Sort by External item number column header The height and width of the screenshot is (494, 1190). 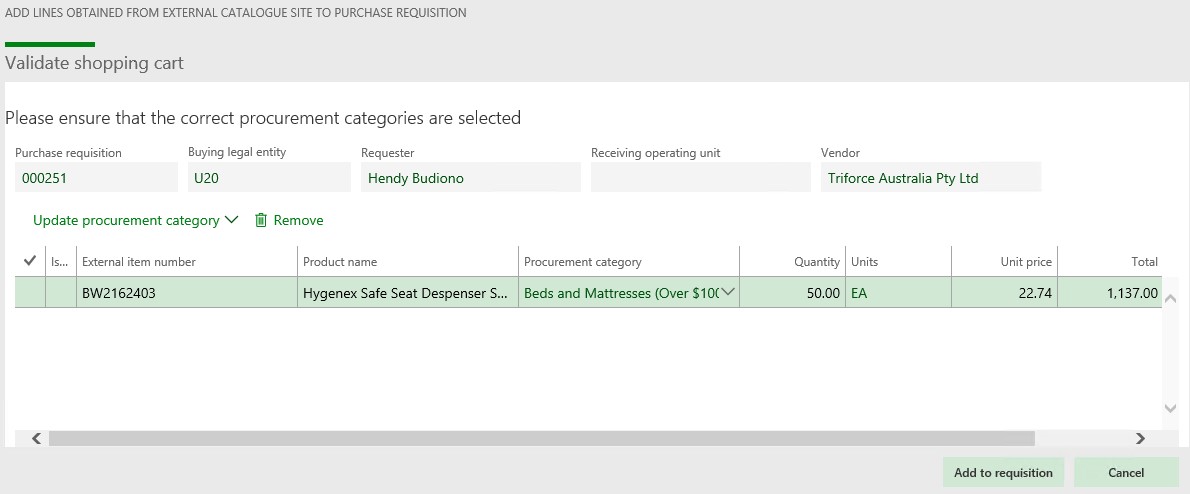pos(139,262)
